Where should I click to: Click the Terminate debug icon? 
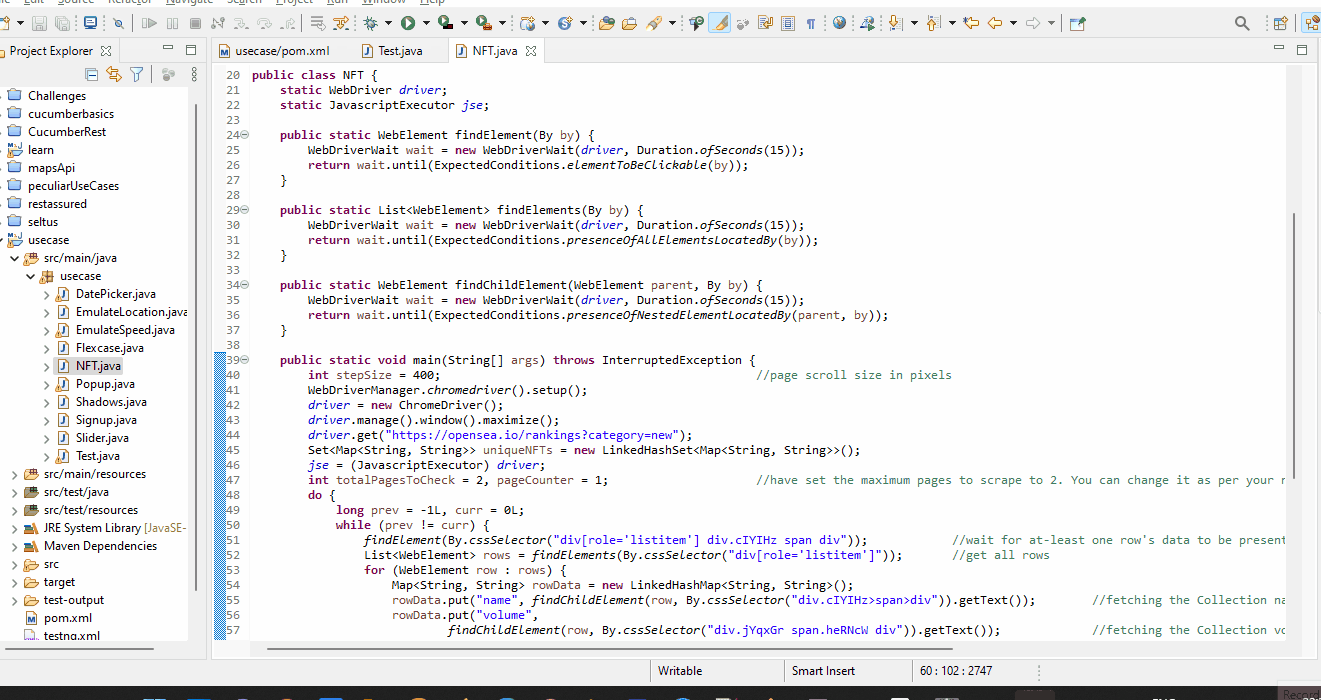click(x=195, y=23)
